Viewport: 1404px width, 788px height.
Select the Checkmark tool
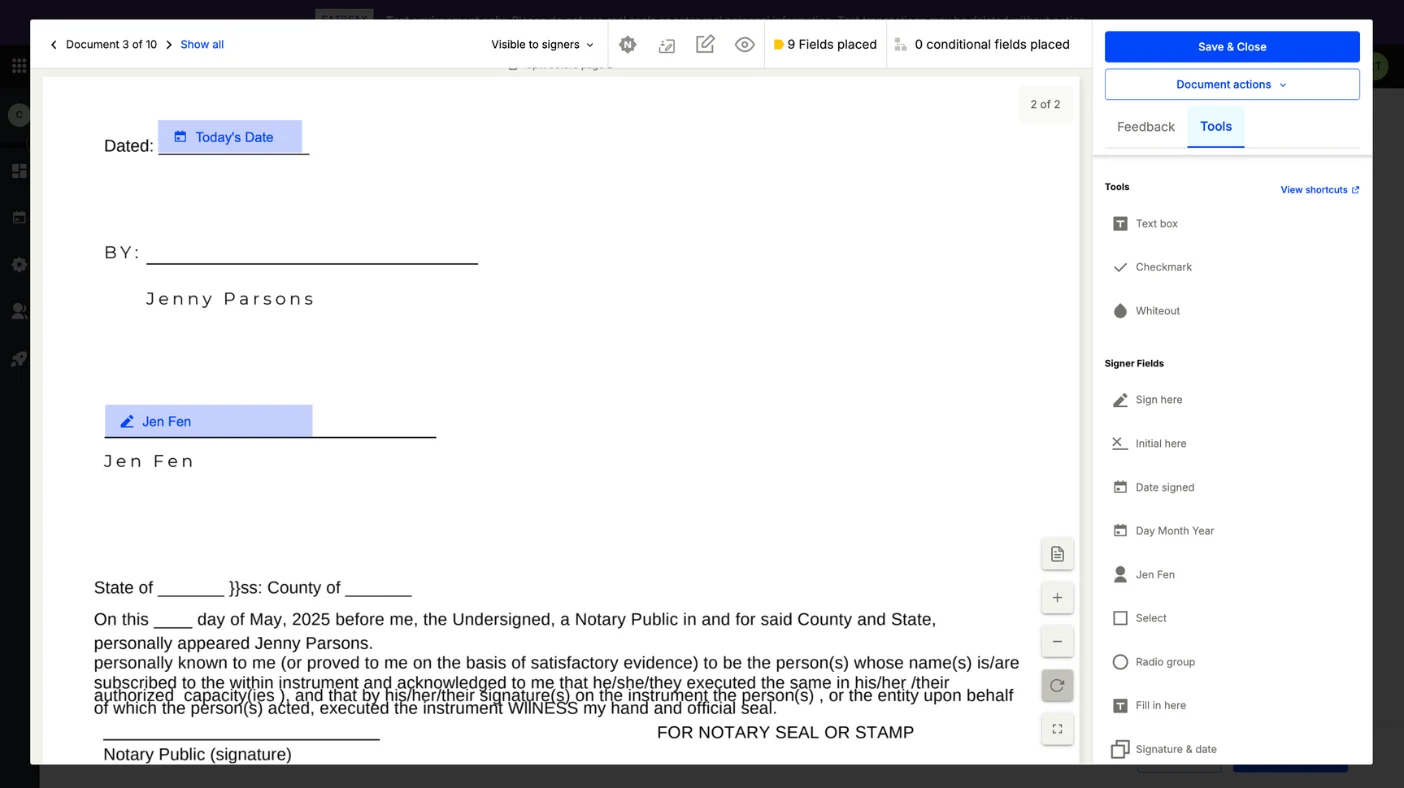point(1152,267)
